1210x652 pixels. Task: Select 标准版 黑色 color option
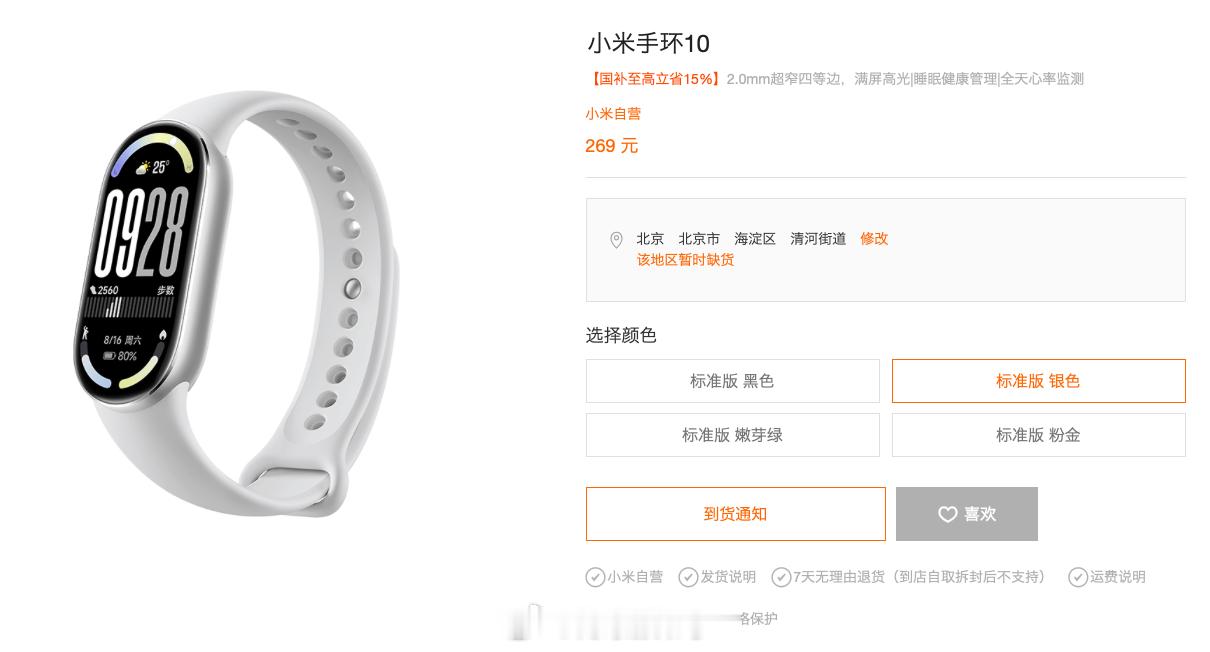[733, 381]
